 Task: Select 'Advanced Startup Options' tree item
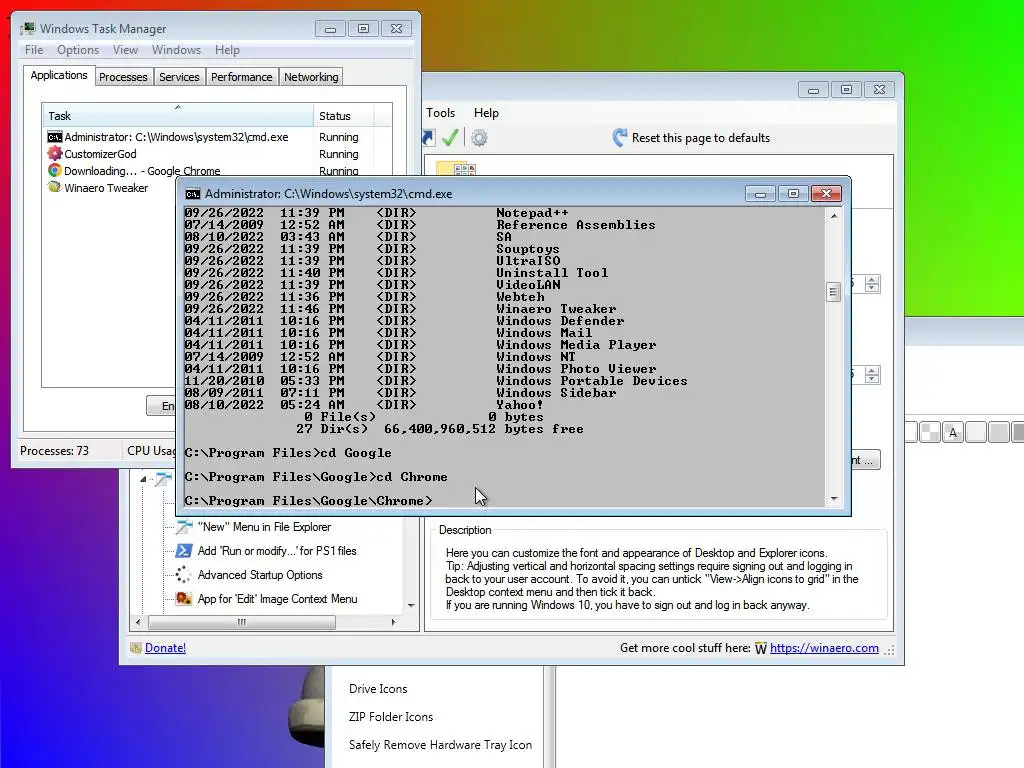[x=260, y=575]
